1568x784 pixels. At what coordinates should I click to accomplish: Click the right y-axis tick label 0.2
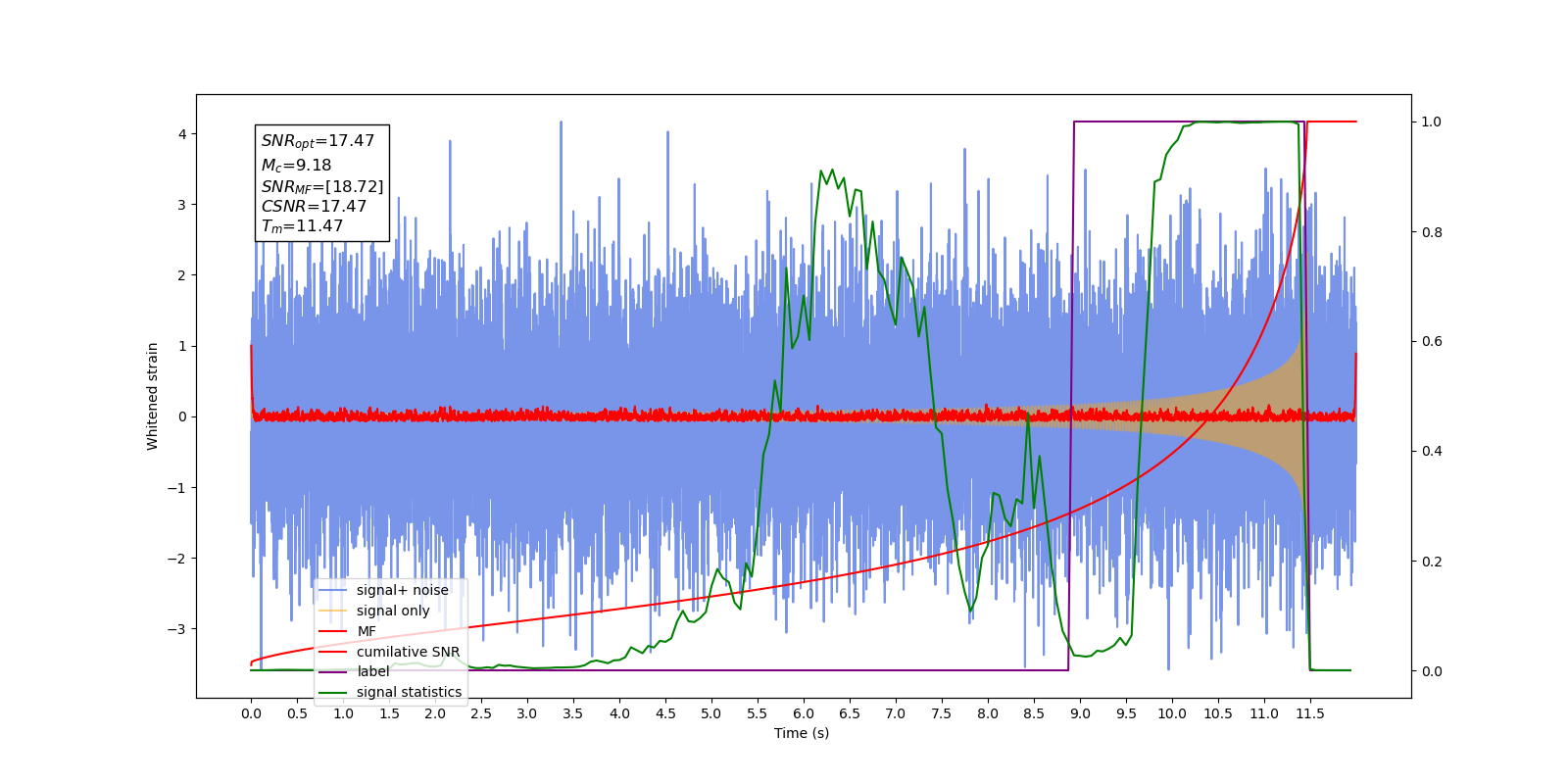point(1432,562)
